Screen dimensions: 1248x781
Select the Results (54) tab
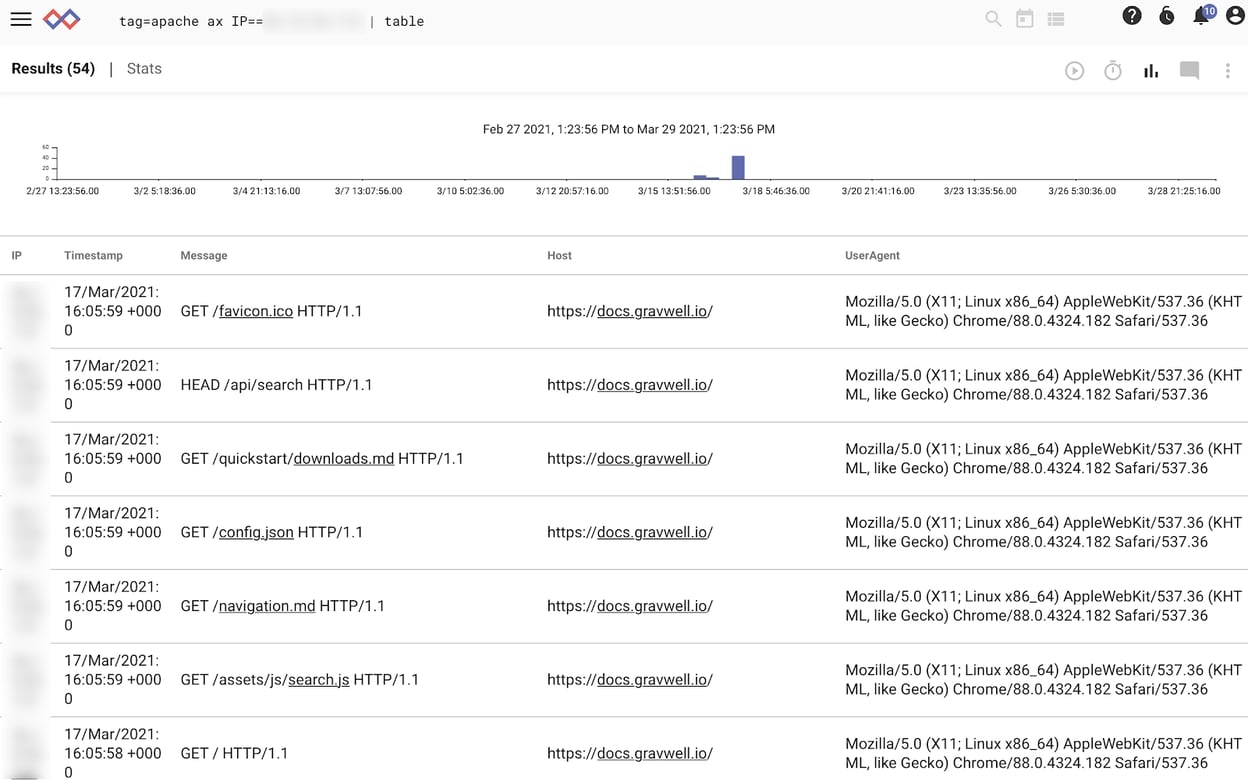(52, 68)
